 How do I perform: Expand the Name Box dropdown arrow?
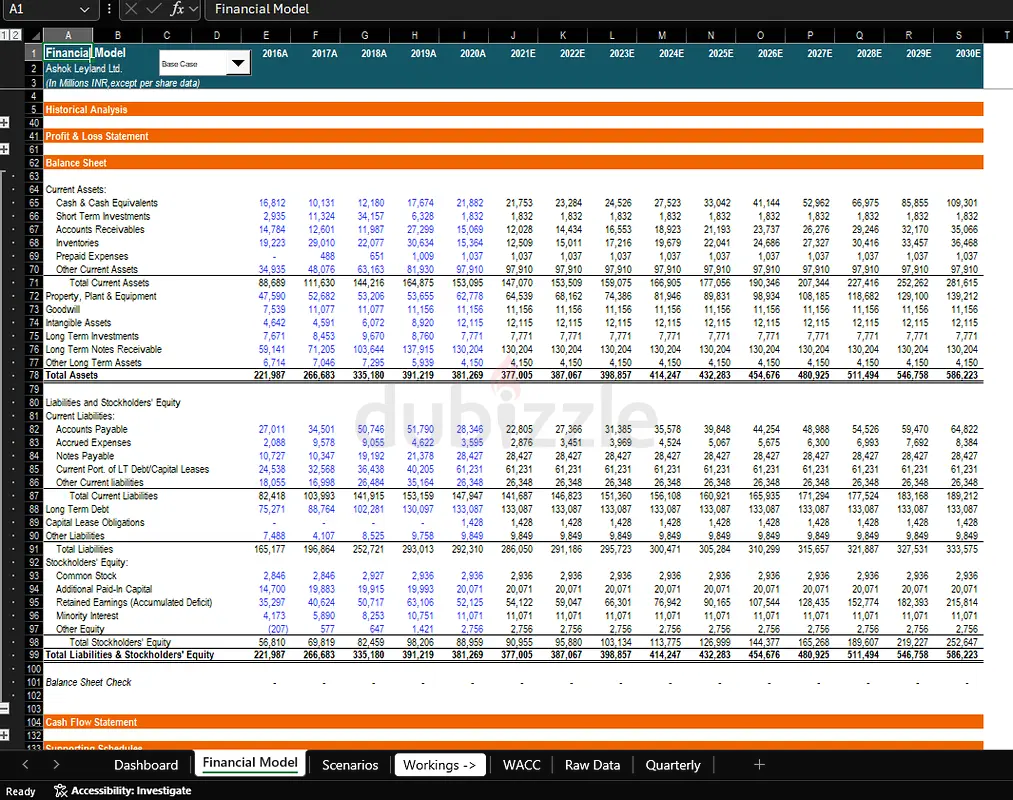(84, 9)
